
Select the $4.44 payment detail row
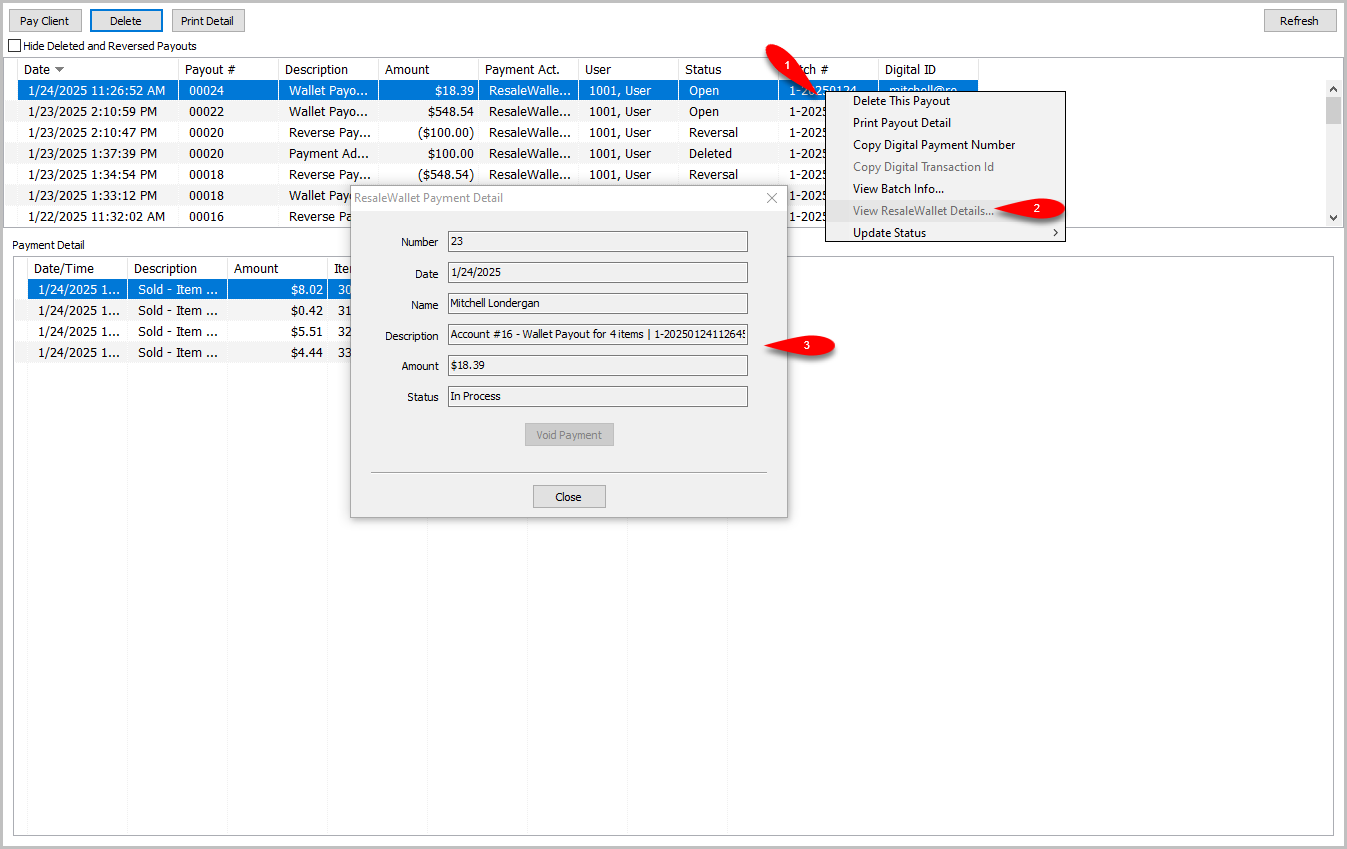coord(189,353)
